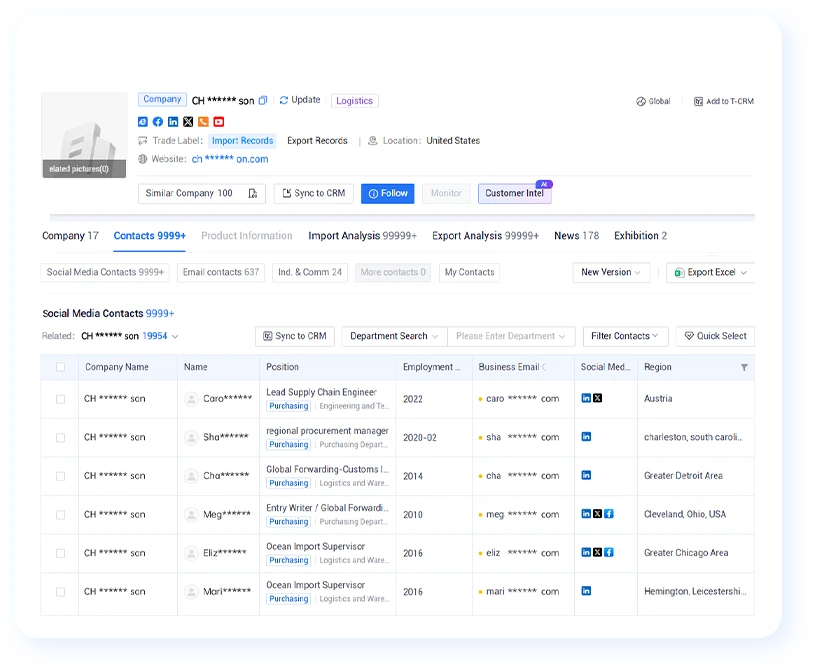Screen dimensions: 814x672
Task: Open the Email contacts 637 tab
Action: pos(221,272)
